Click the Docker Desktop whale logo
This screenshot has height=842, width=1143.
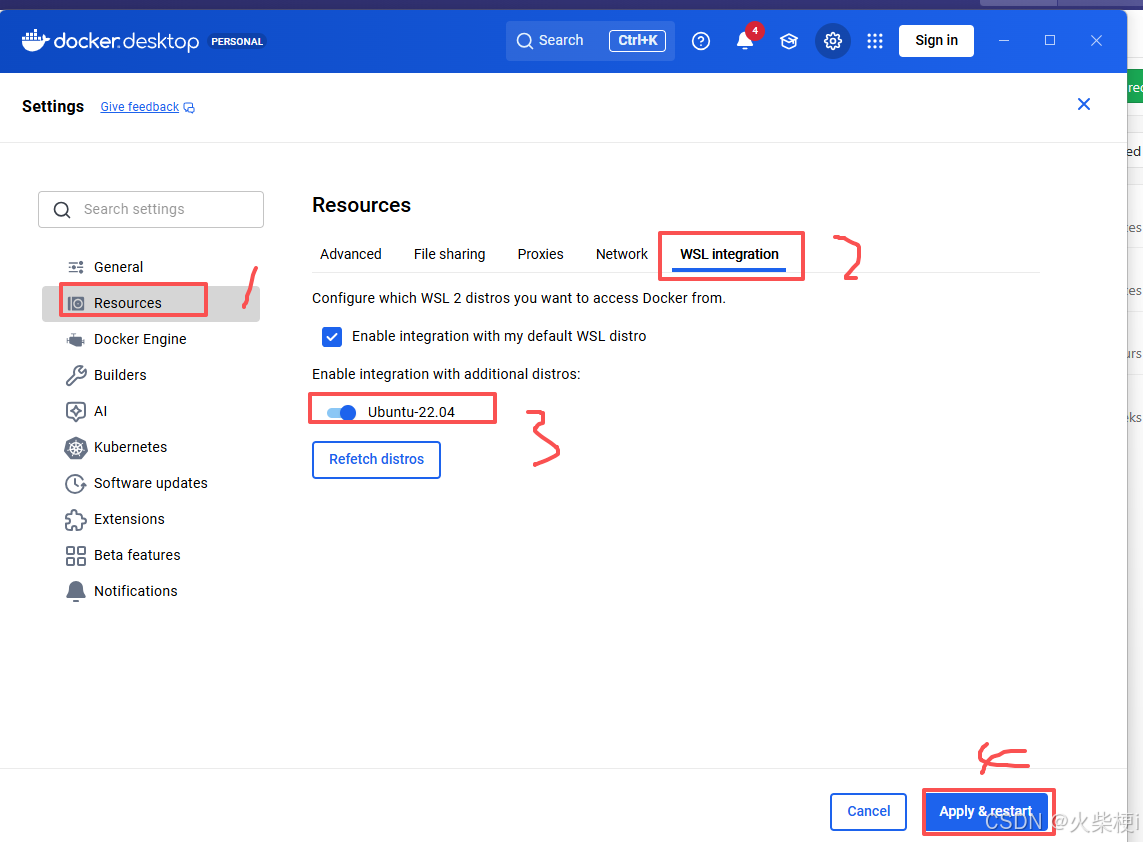35,41
